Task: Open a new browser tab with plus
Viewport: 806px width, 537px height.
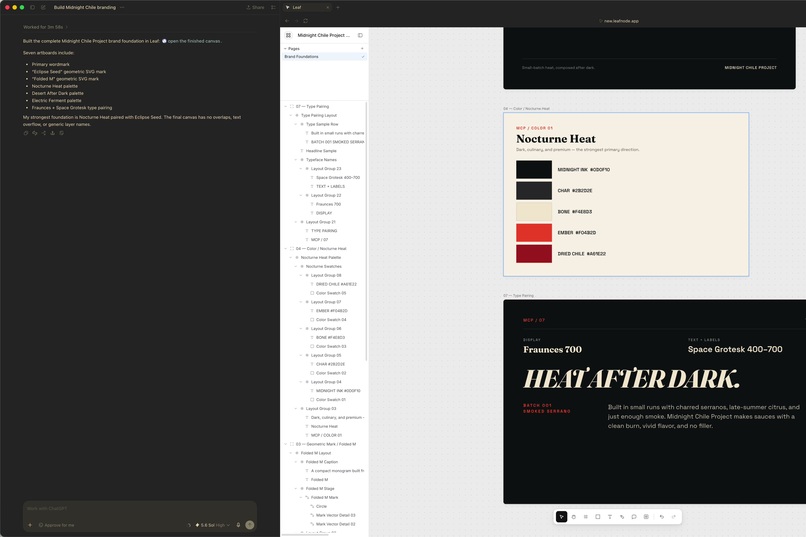Action: [338, 7]
